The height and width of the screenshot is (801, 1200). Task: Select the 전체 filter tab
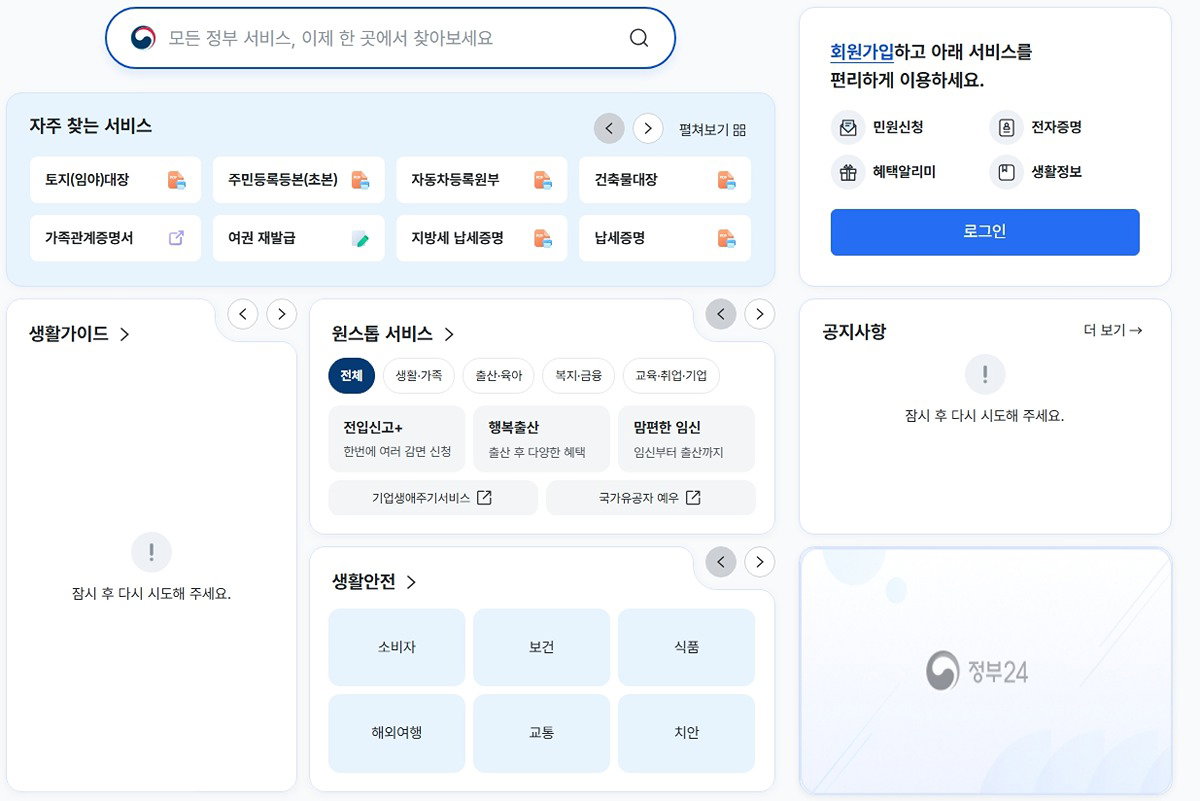pos(352,376)
